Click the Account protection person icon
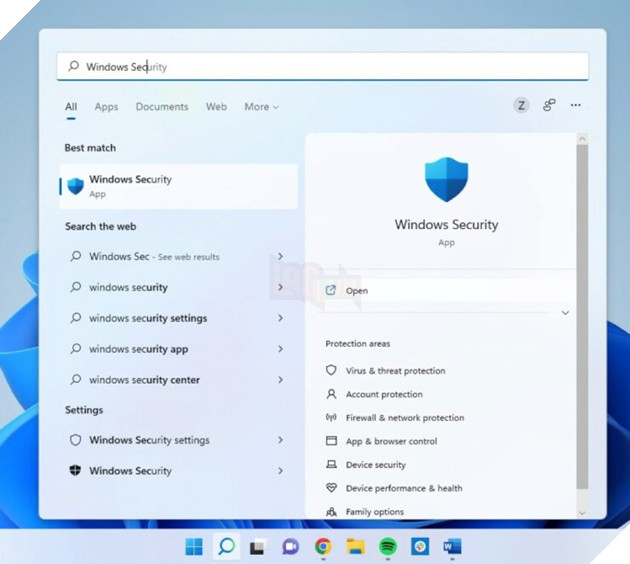Viewport: 630px width, 564px height. click(x=331, y=394)
